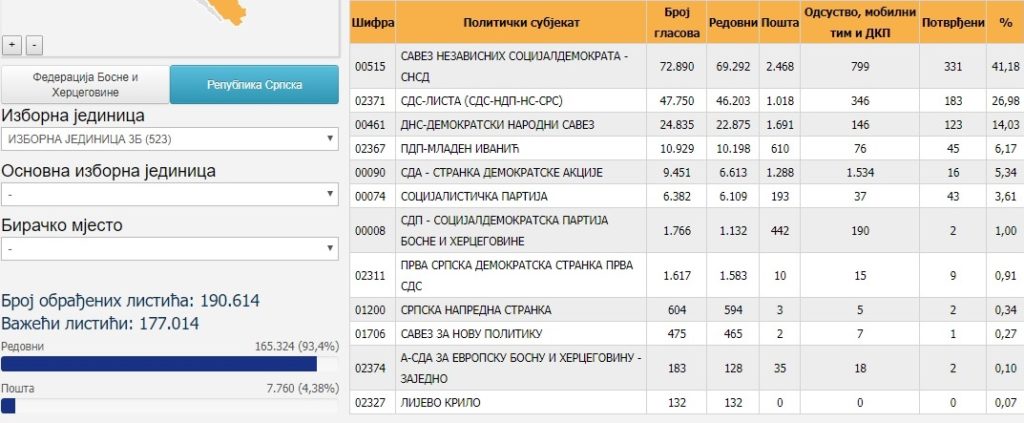Select the СДС-ЛИСТА row
This screenshot has height=423, width=1024.
pyautogui.click(x=686, y=101)
